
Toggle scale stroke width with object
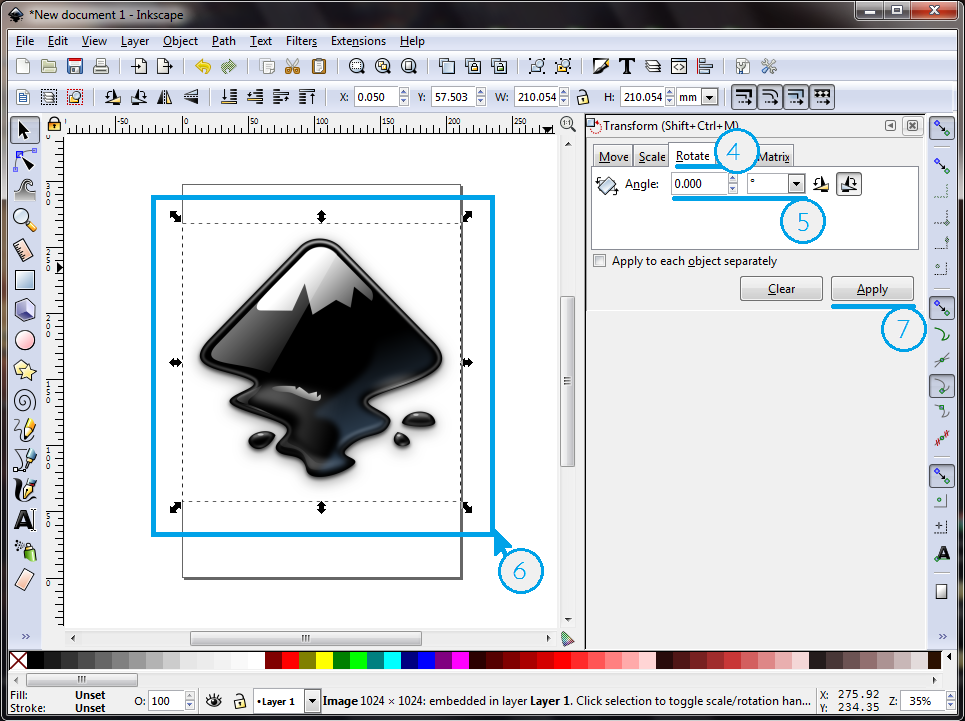[744, 97]
